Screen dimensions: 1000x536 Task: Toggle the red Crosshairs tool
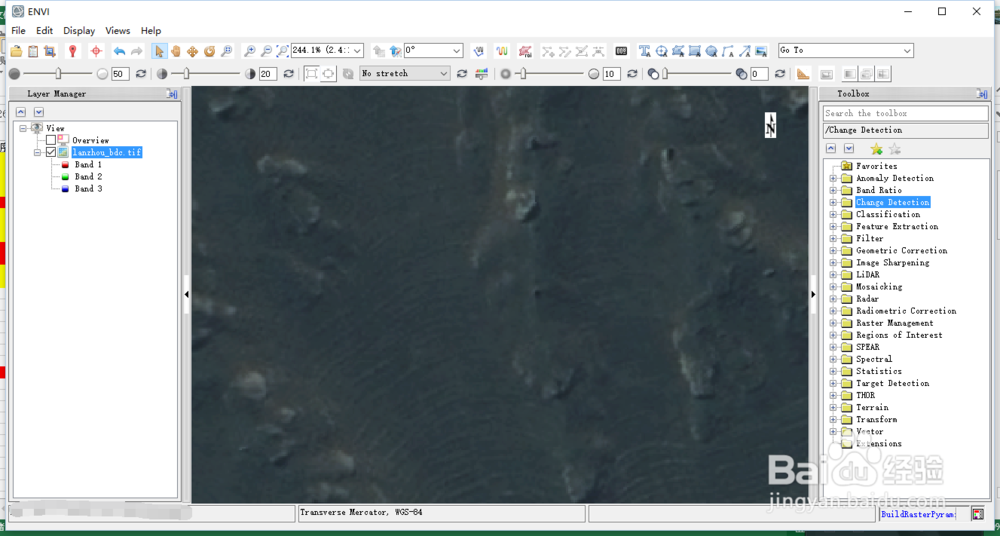96,50
